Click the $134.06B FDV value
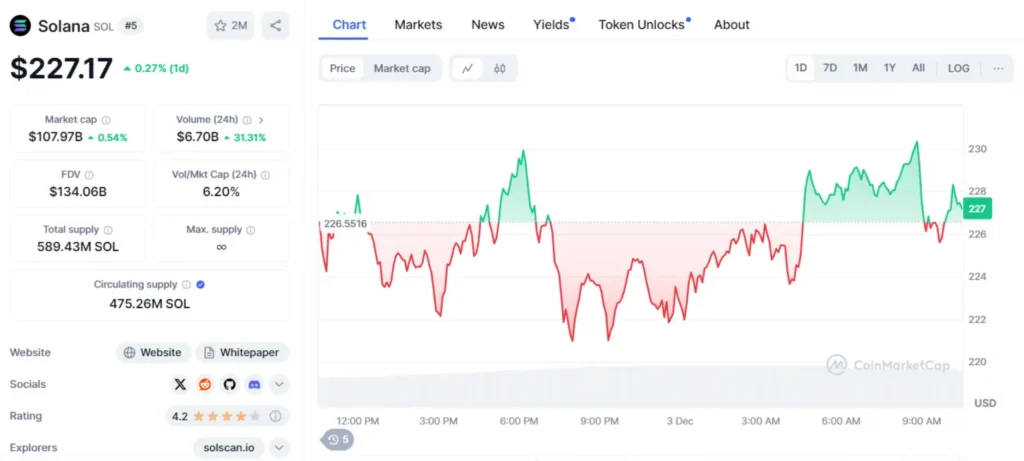 (78, 192)
